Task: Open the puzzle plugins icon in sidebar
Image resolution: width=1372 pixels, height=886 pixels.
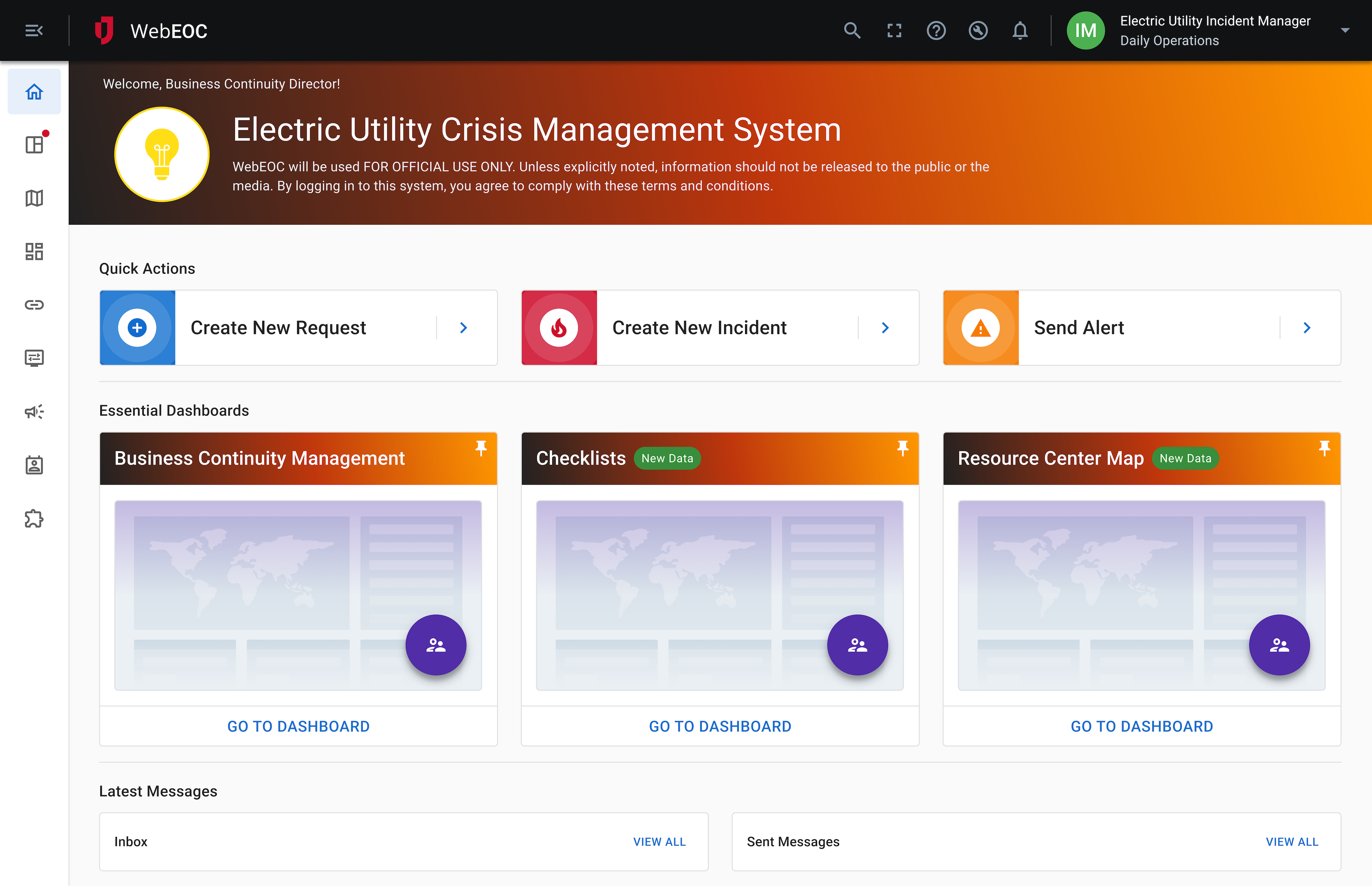Action: pos(34,518)
